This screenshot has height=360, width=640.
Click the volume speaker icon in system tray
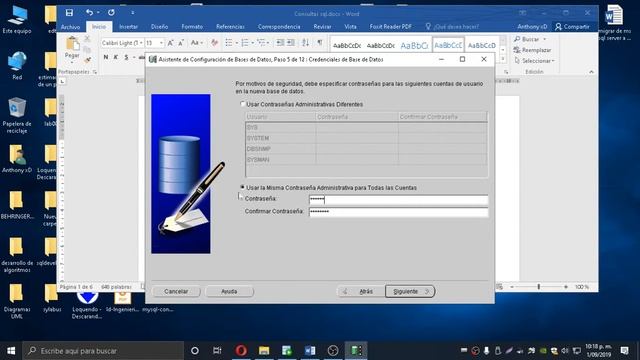coord(565,351)
